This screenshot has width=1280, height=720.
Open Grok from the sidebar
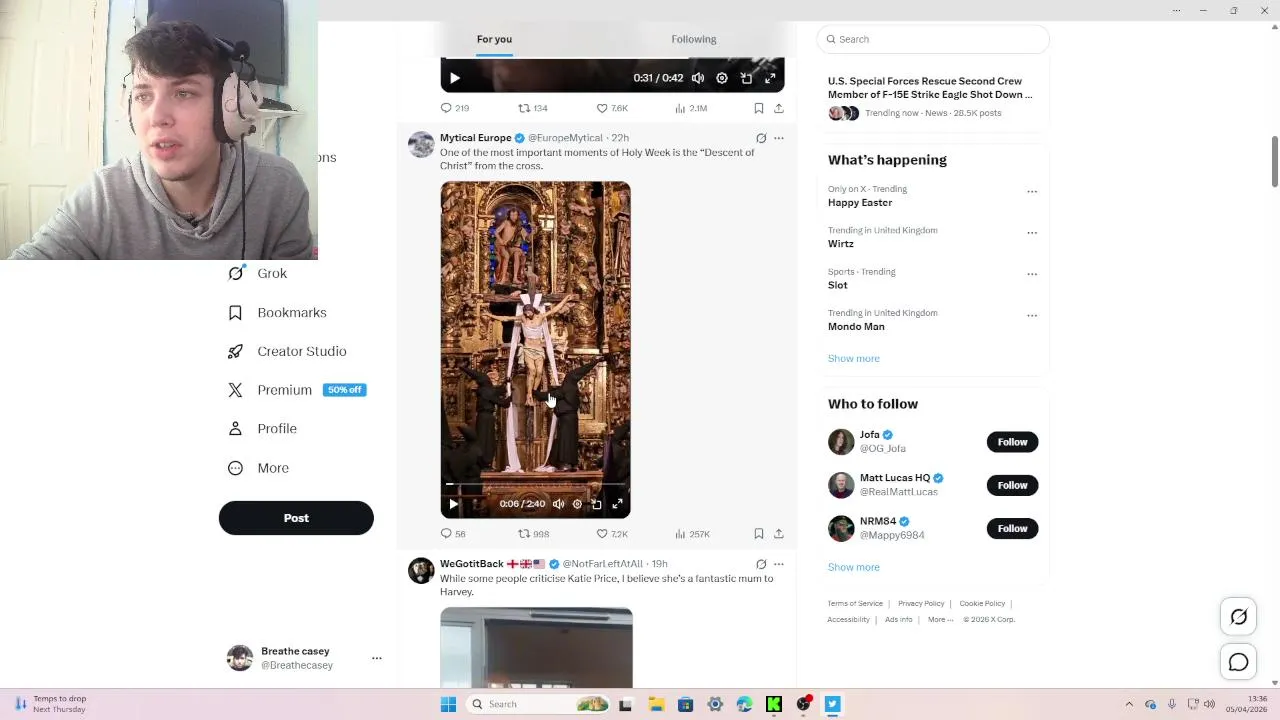(x=257, y=273)
